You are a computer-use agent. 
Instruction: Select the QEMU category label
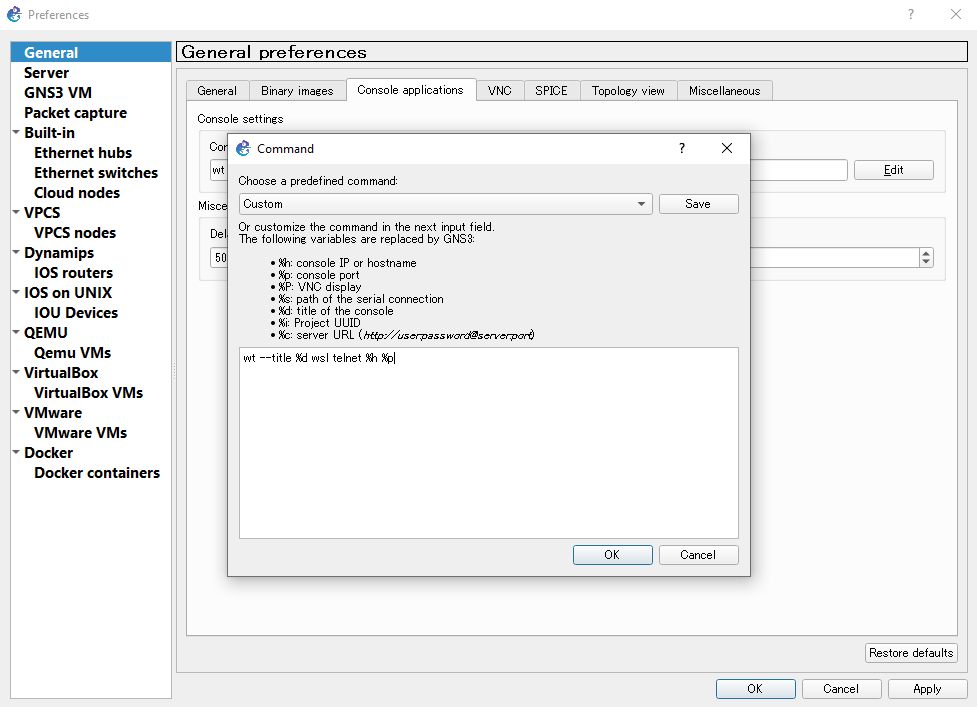click(45, 333)
